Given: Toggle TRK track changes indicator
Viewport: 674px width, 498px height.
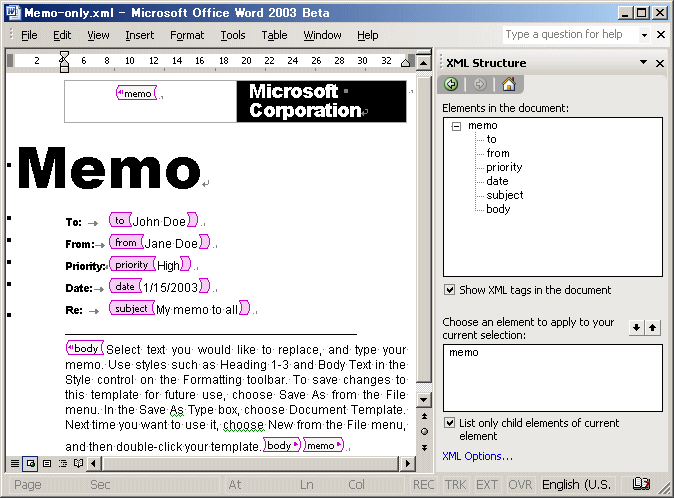Looking at the screenshot, I should pos(455,484).
